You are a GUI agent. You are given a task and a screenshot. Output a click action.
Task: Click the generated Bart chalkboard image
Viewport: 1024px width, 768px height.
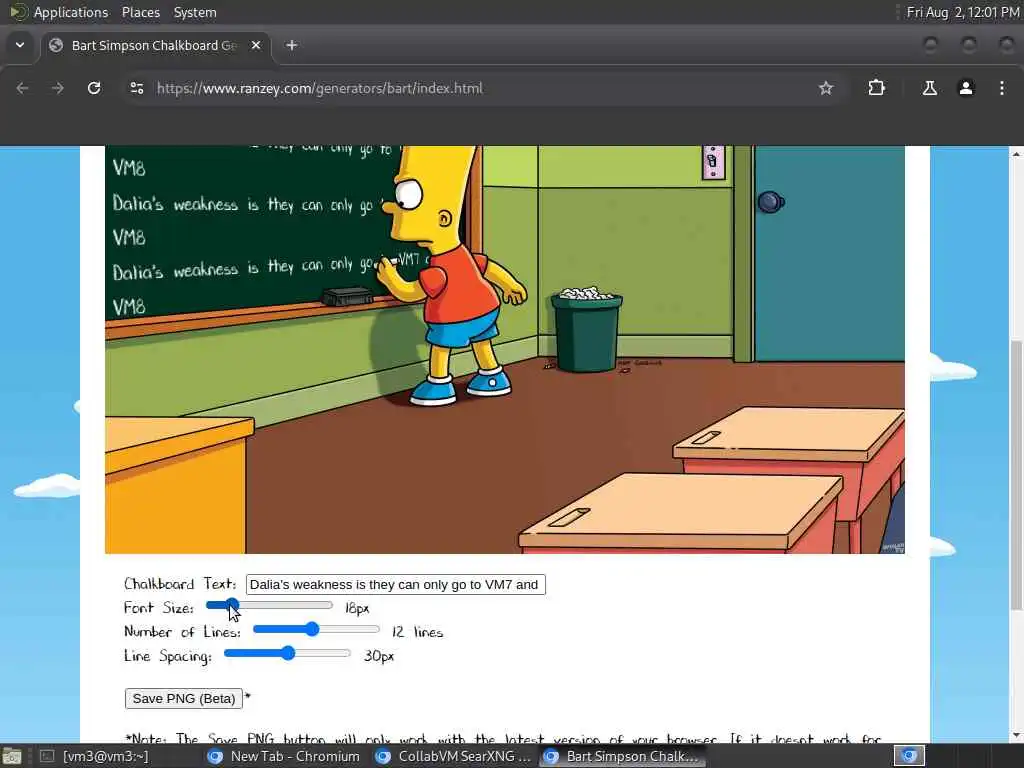click(x=505, y=349)
